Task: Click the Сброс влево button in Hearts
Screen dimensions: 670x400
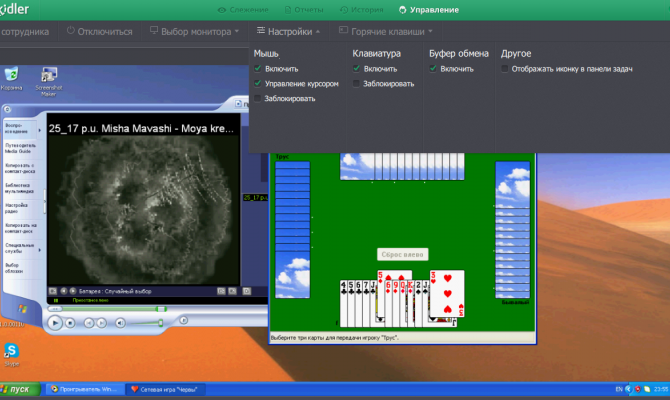Action: [x=403, y=254]
